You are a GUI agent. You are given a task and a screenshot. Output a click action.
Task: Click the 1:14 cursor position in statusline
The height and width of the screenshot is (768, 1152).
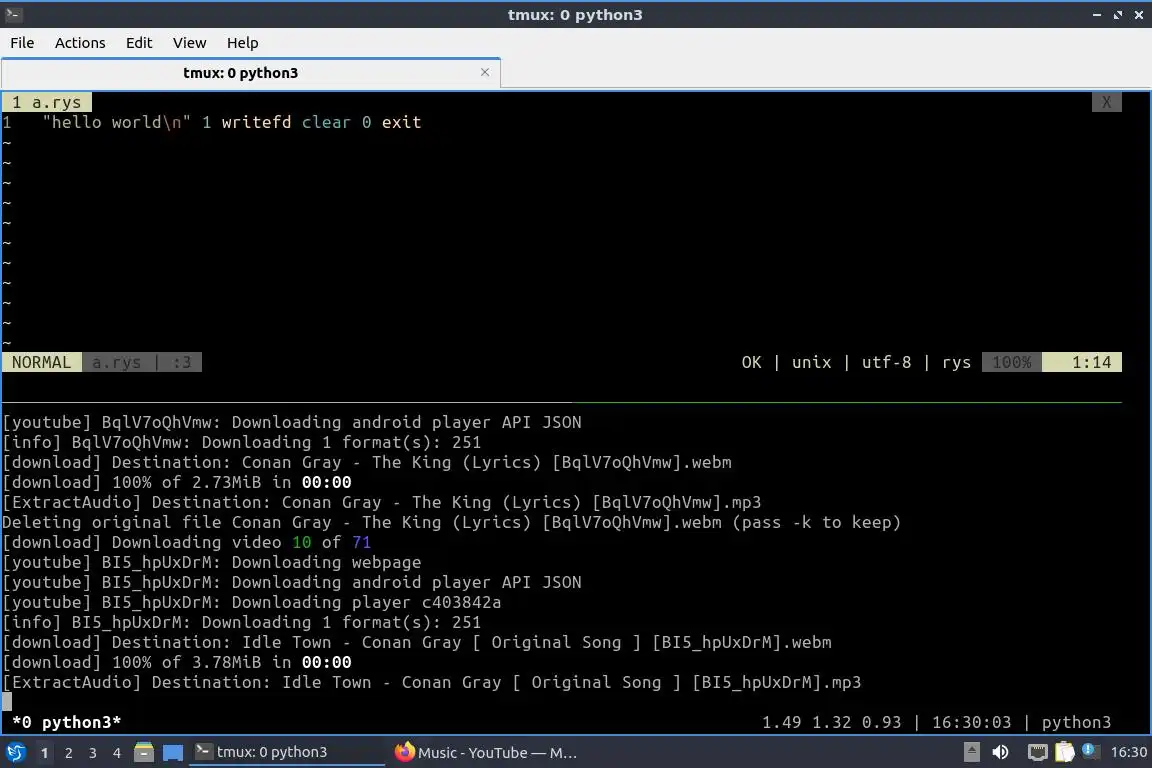click(1082, 362)
